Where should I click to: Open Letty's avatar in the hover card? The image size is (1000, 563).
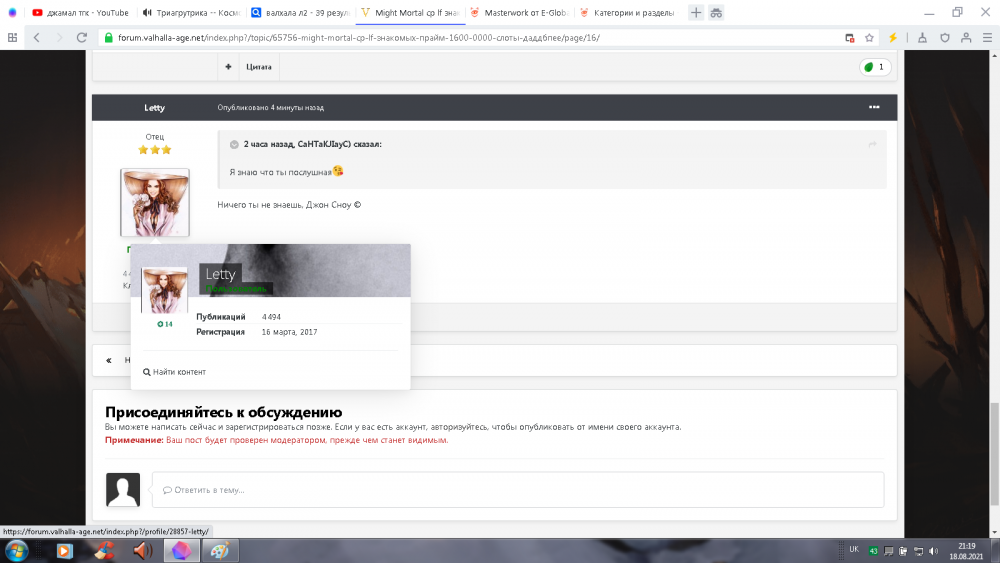(164, 290)
